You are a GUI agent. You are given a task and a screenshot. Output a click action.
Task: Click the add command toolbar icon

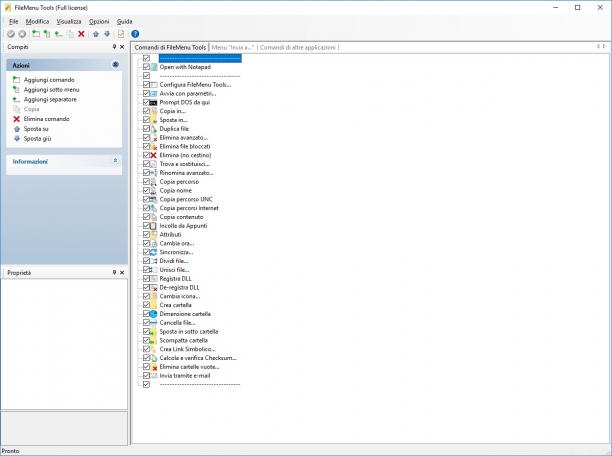(x=36, y=34)
